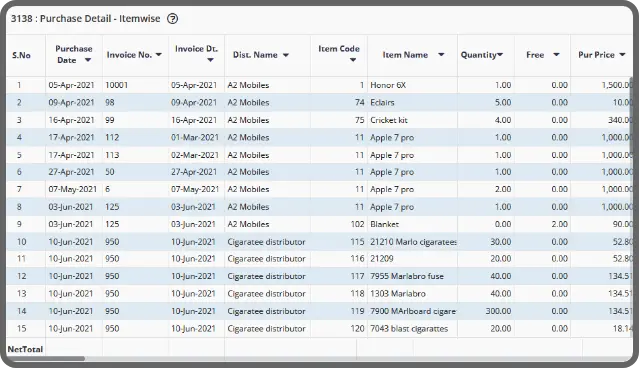Click the horizontal scrollbar at the bottom
Image resolution: width=639 pixels, height=368 pixels.
46,359
